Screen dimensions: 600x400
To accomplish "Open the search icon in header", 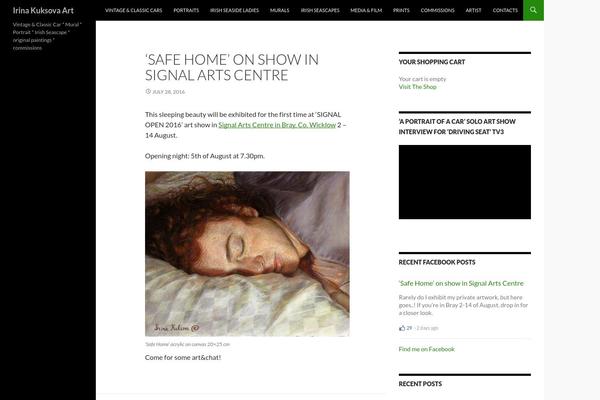I will point(533,10).
